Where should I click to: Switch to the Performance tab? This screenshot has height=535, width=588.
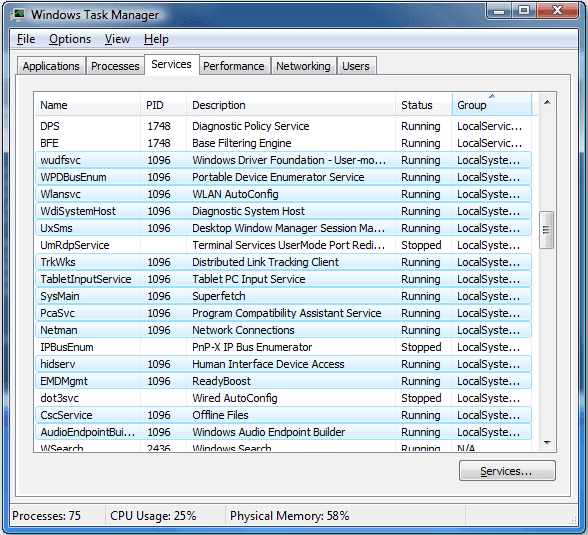pyautogui.click(x=234, y=66)
